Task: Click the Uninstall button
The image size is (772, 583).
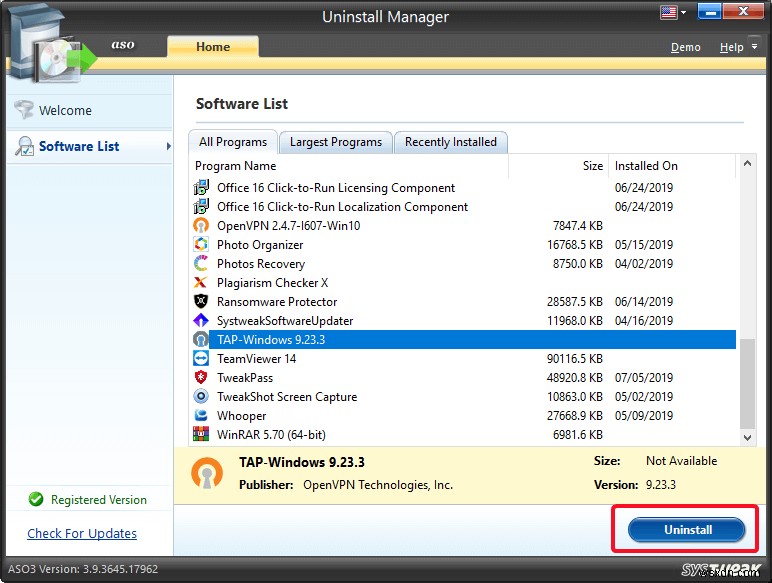Action: (x=687, y=530)
